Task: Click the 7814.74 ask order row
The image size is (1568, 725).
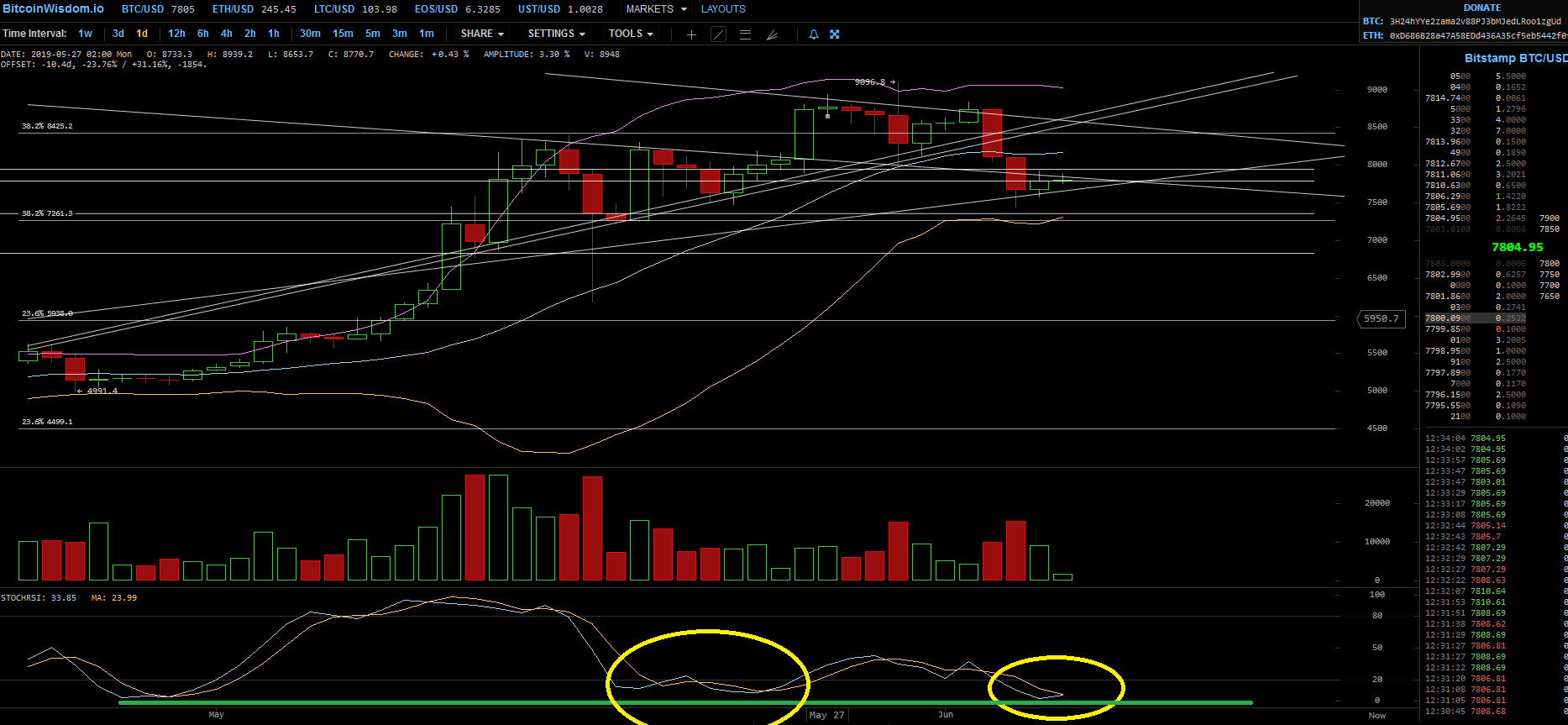Action: [1476, 98]
